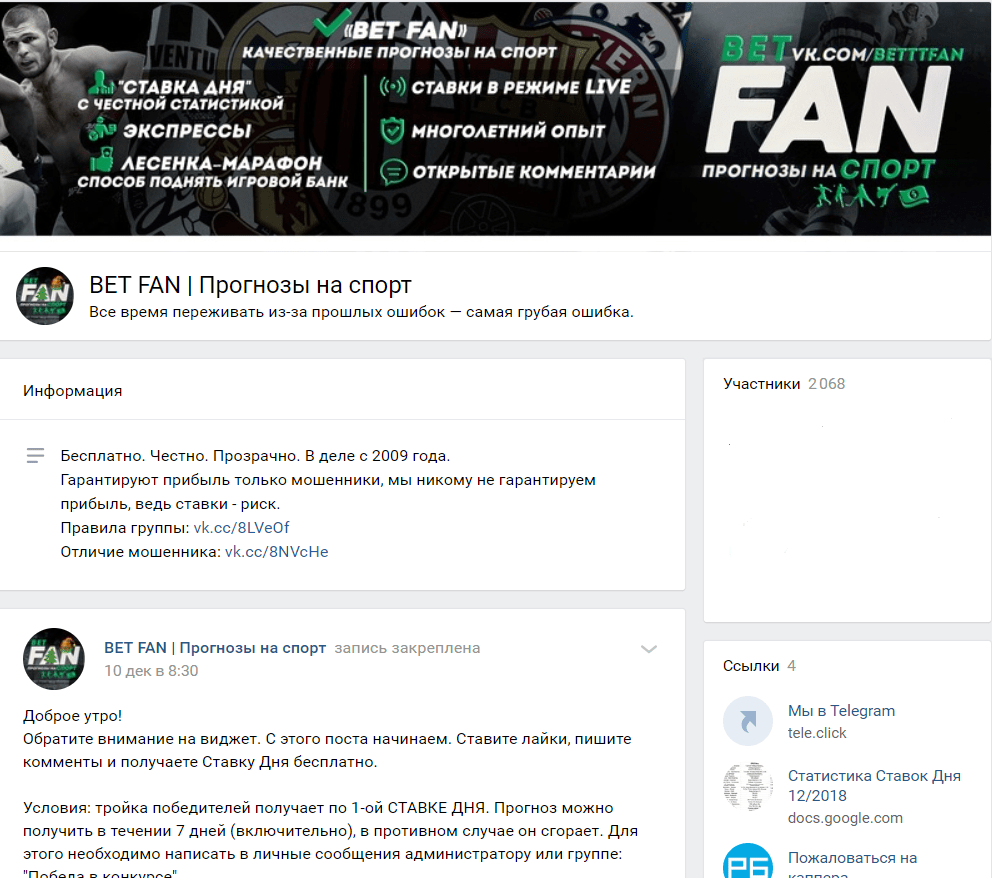Screen dimensions: 992x878
Task: Open the pinned post date "10 дек в 8:30"
Action: (151, 671)
